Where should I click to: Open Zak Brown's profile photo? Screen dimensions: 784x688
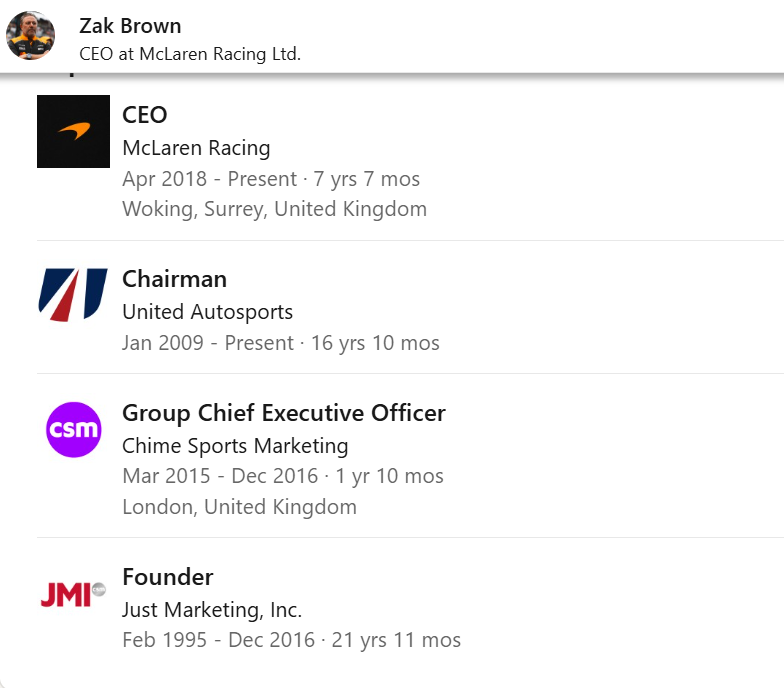coord(30,36)
